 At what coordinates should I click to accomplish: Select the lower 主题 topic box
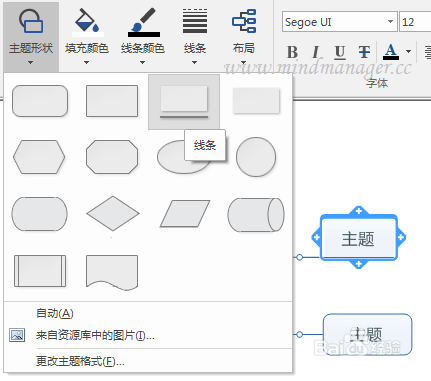pyautogui.click(x=368, y=334)
